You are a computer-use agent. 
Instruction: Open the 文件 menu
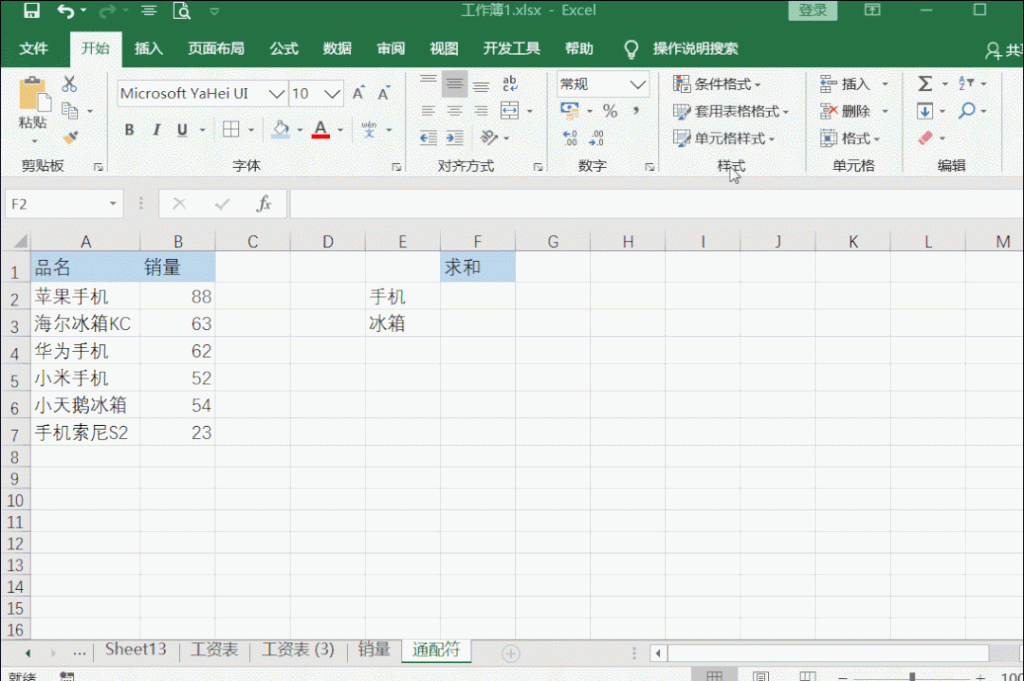tap(33, 48)
